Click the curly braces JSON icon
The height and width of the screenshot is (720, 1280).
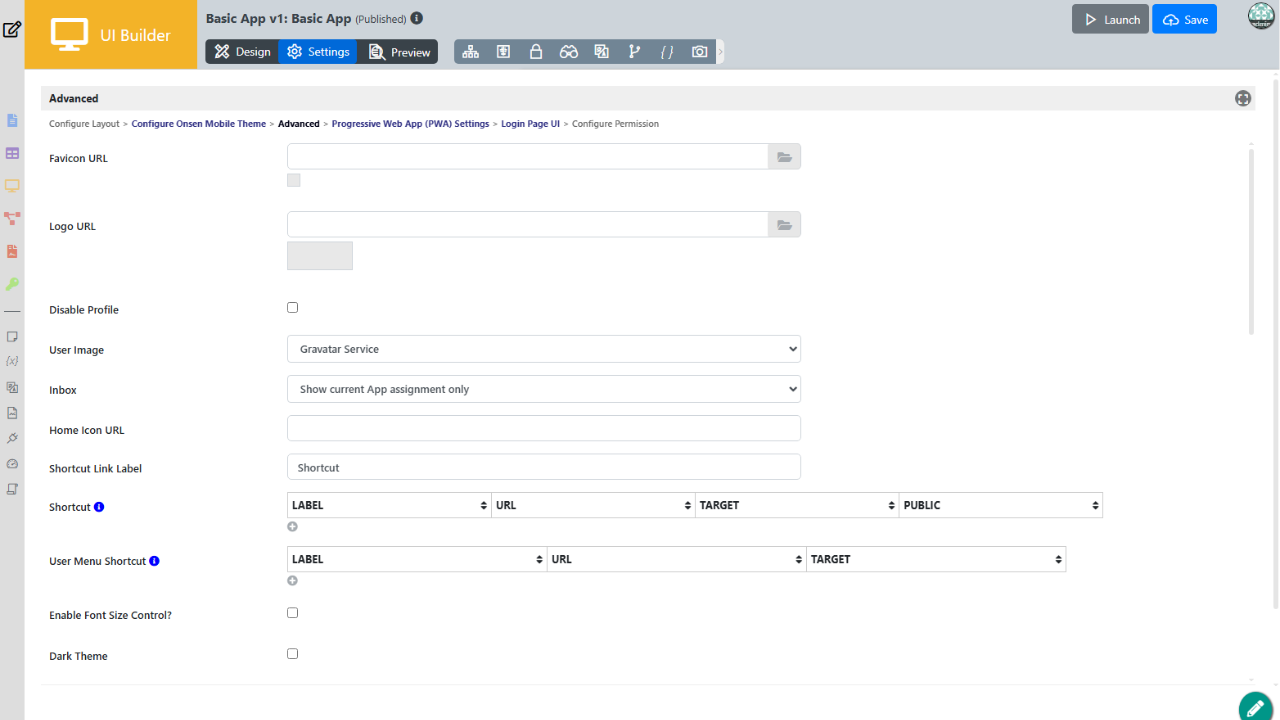[667, 52]
